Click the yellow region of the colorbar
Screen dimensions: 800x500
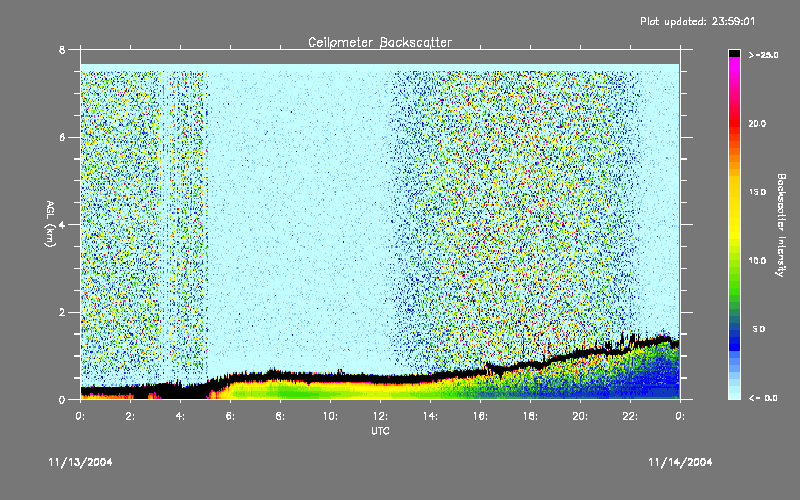734,209
